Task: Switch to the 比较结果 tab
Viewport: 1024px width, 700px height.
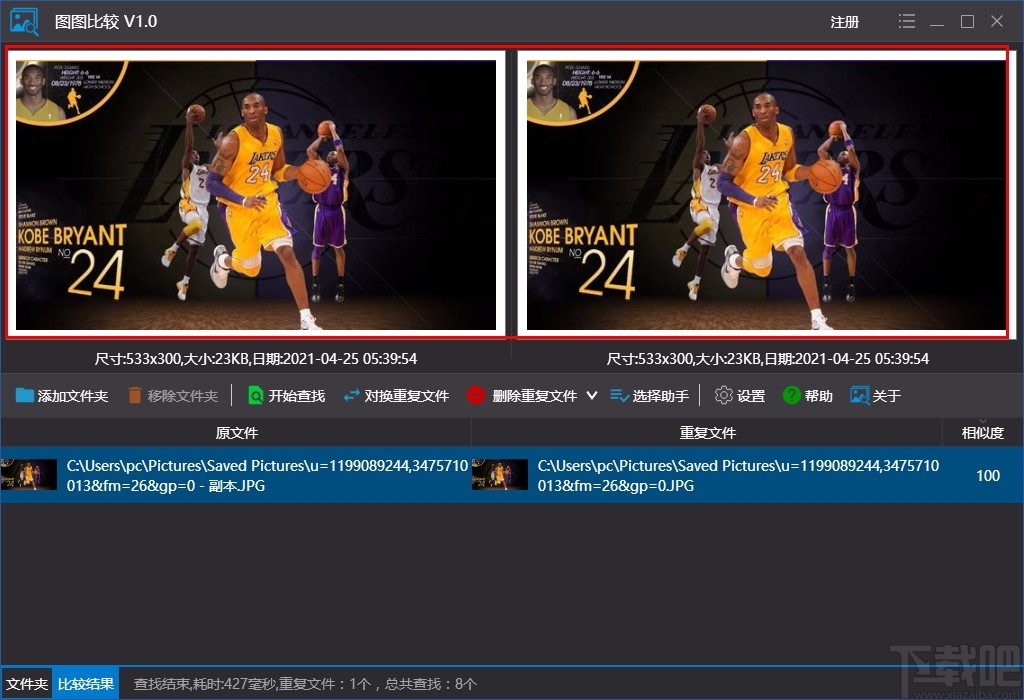Action: 86,684
